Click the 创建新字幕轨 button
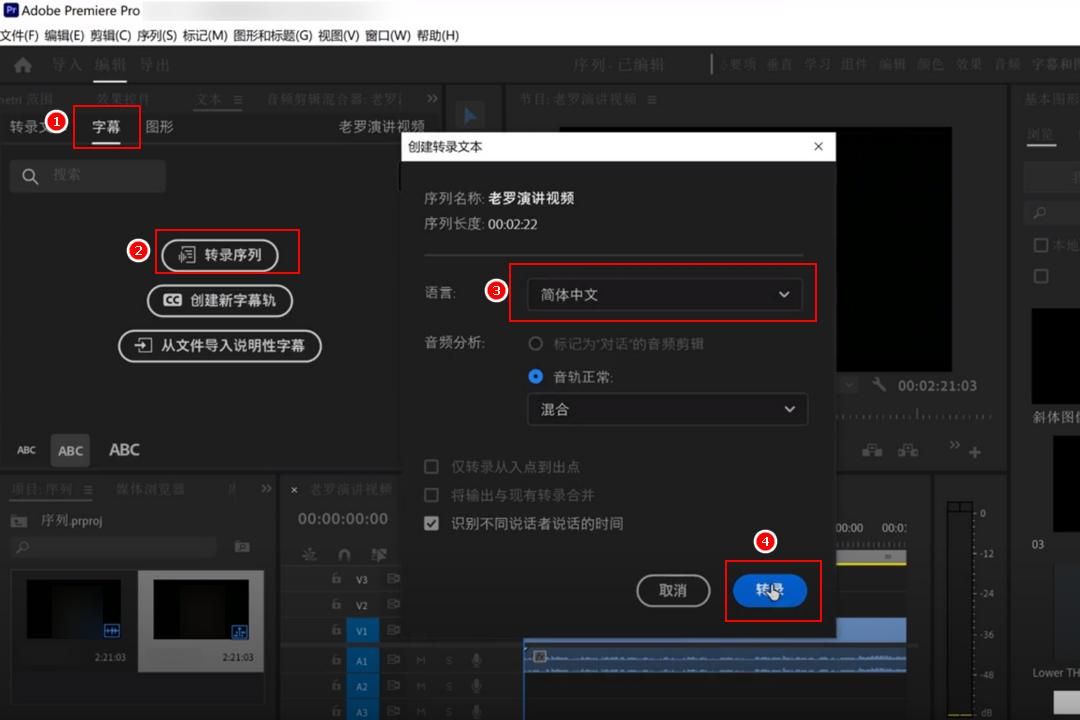This screenshot has height=720, width=1080. pos(220,301)
